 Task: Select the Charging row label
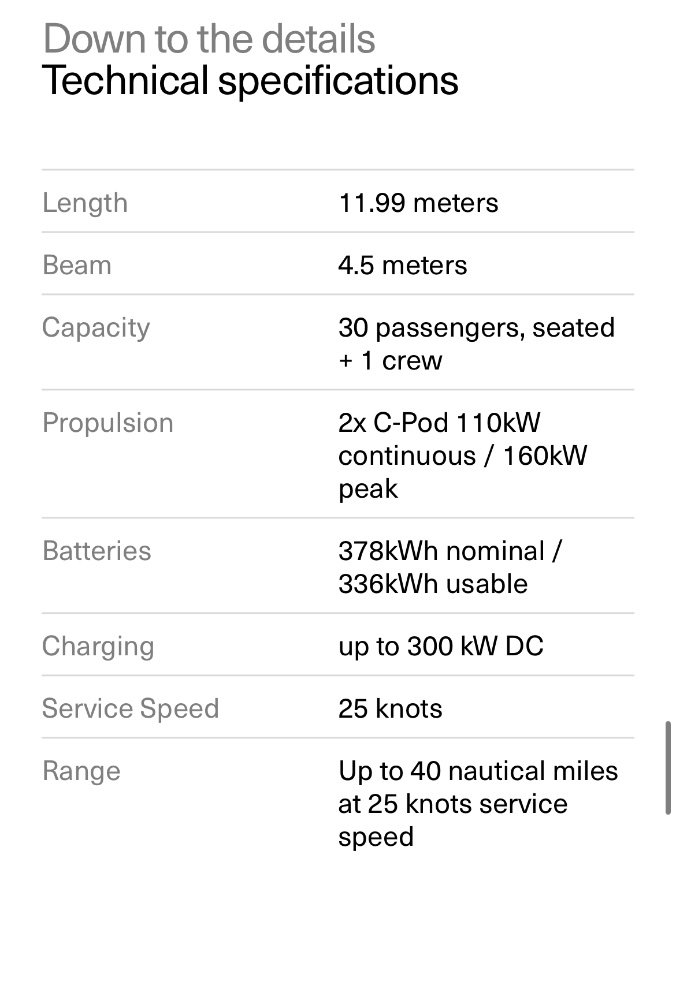pos(98,646)
